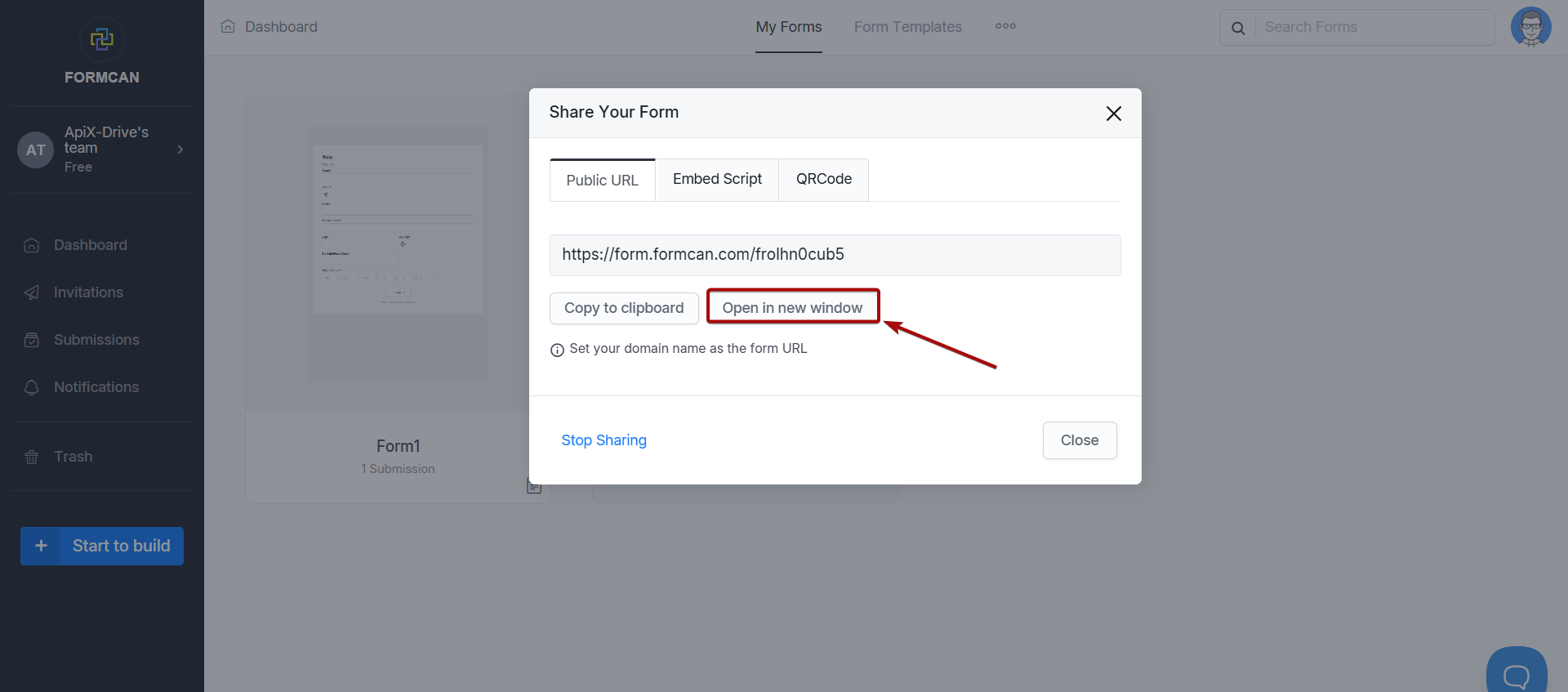The height and width of the screenshot is (692, 1568).
Task: Open the user avatar profile menu
Action: (1530, 28)
